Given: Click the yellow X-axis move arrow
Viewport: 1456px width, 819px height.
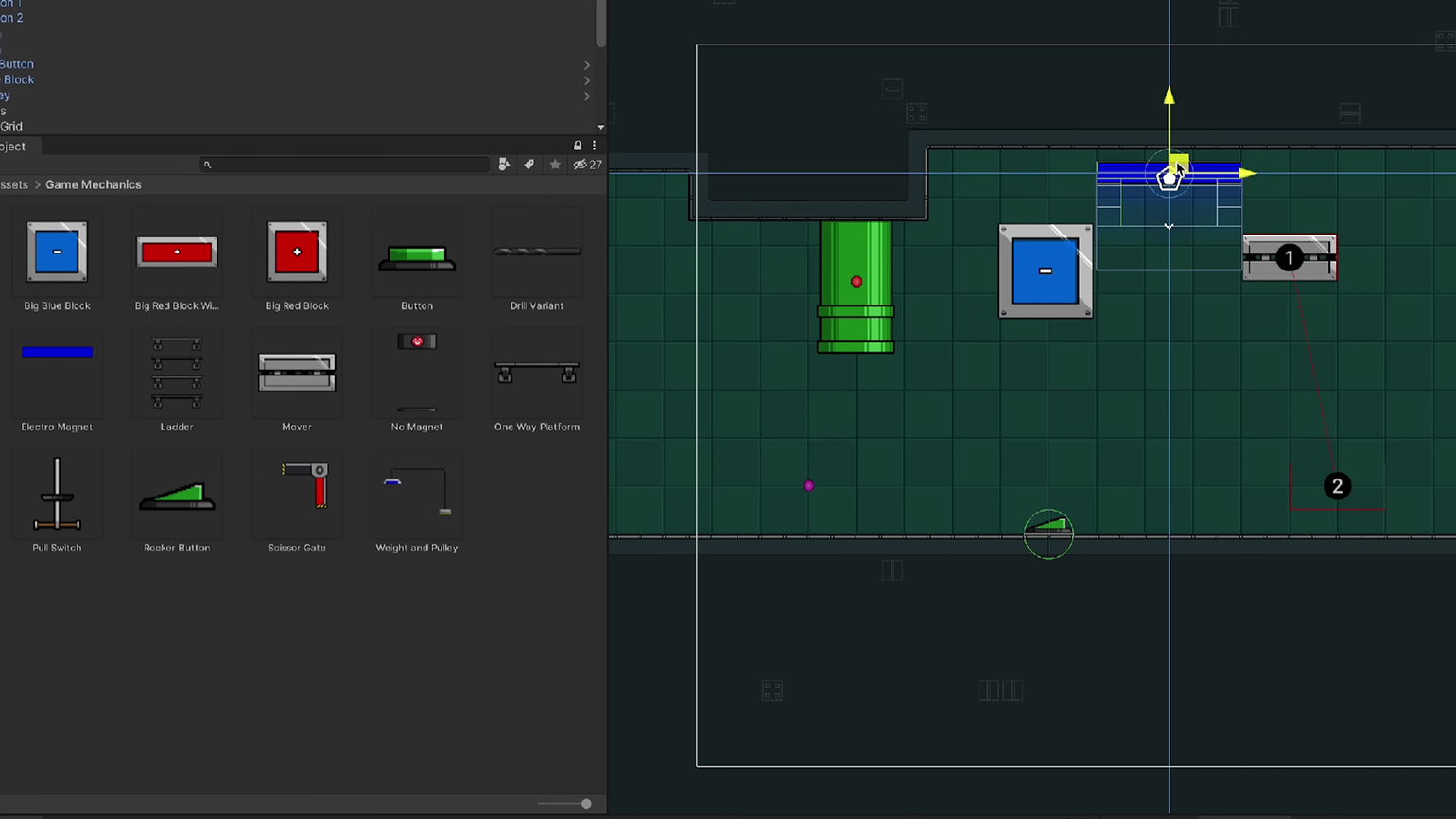Looking at the screenshot, I should pyautogui.click(x=1248, y=173).
